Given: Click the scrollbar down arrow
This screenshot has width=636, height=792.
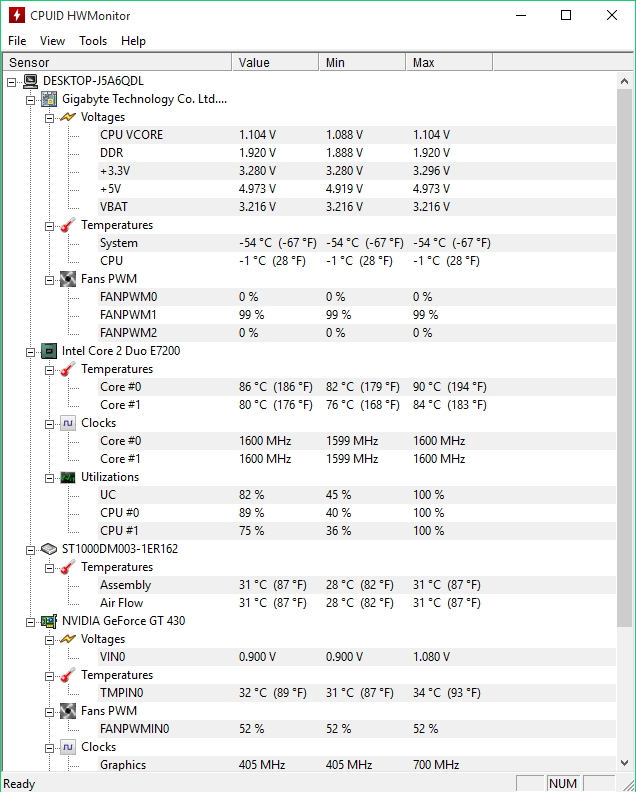Looking at the screenshot, I should coord(624,763).
